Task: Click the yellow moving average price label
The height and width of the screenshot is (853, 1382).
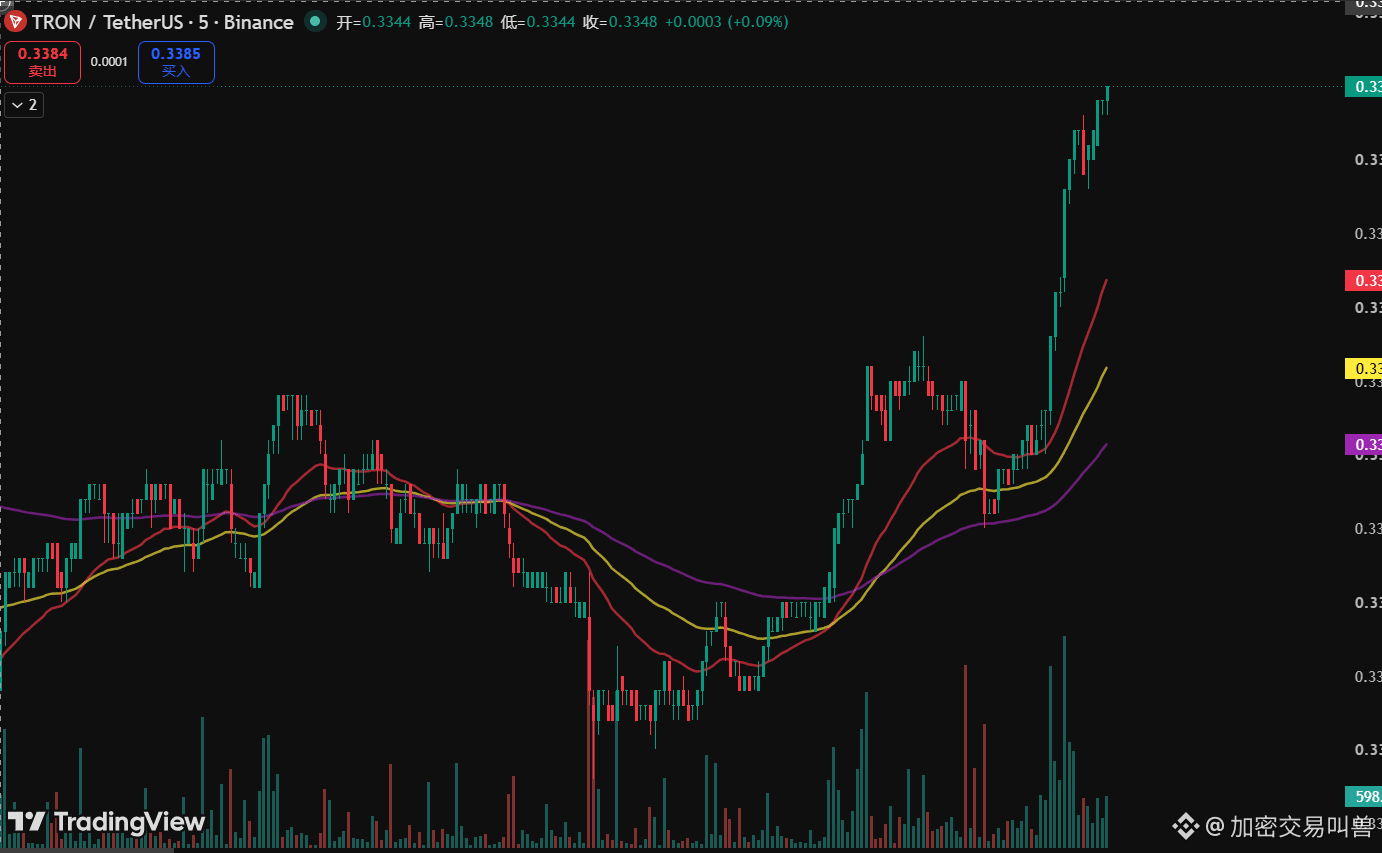Action: [x=1364, y=368]
